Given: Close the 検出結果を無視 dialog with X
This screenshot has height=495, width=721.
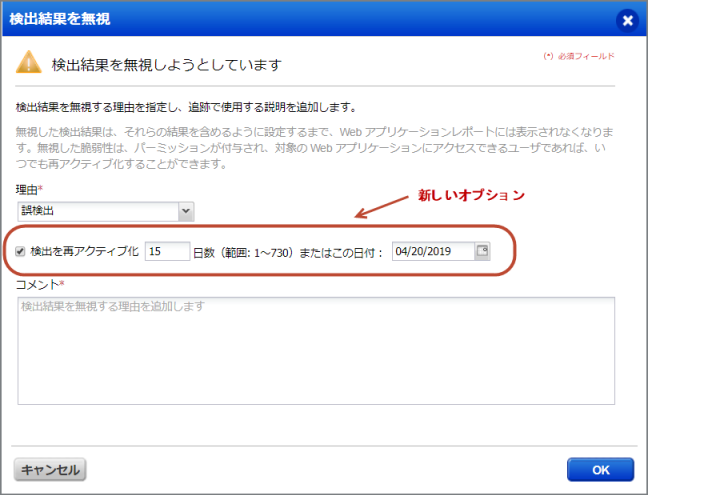Looking at the screenshot, I should (627, 19).
